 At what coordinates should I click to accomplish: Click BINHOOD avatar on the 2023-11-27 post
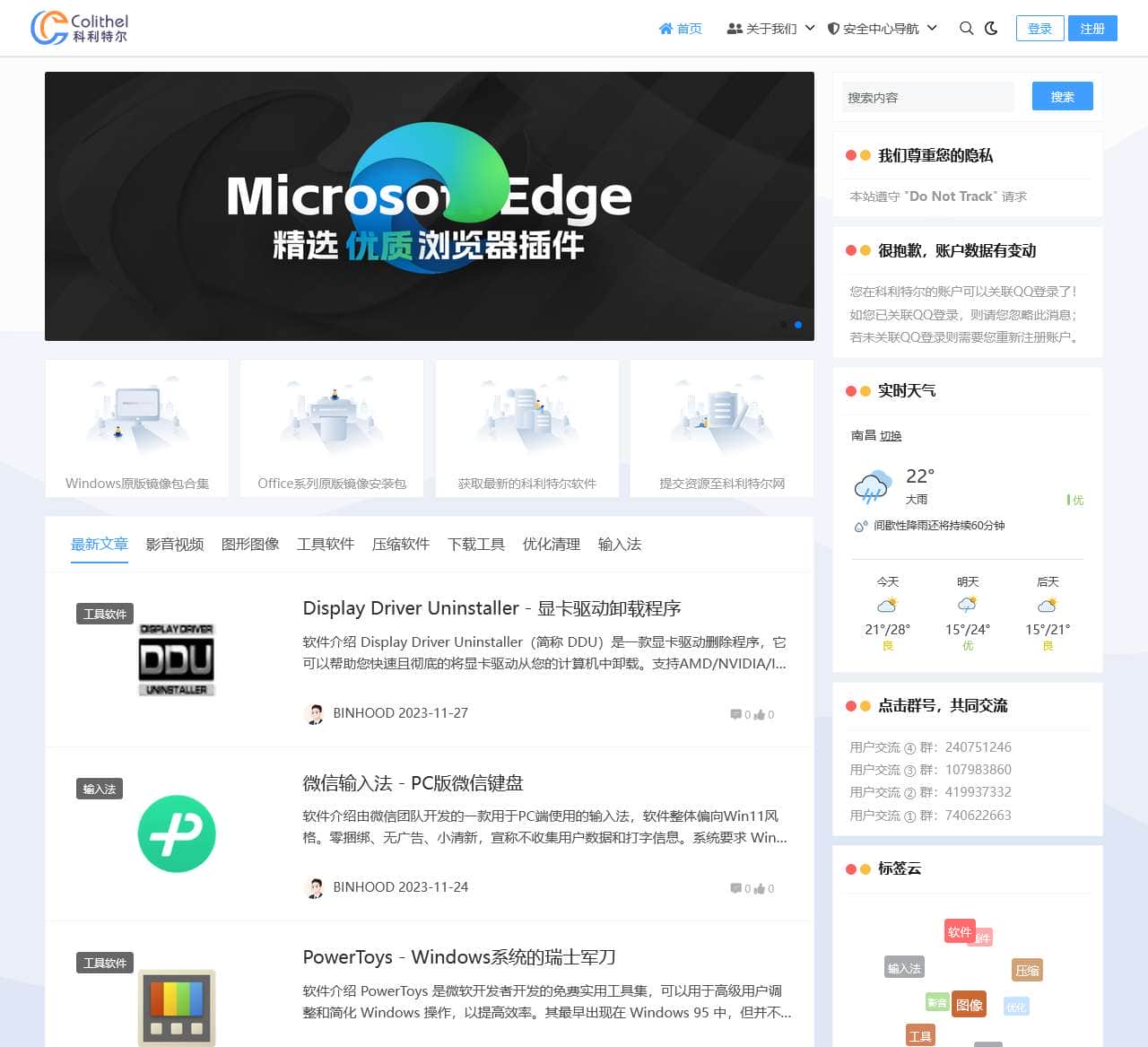coord(315,714)
